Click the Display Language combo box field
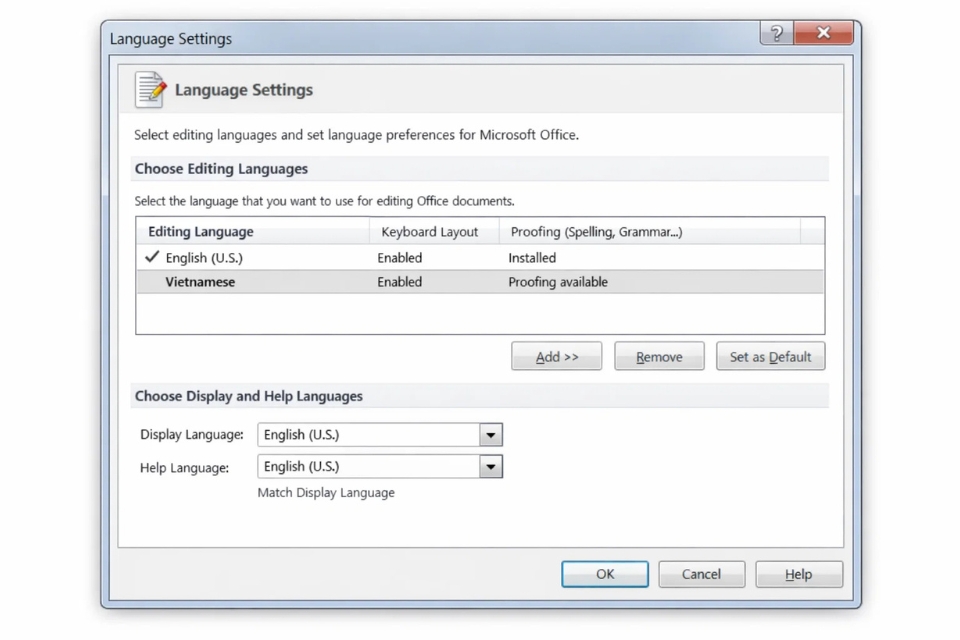The height and width of the screenshot is (640, 960). (368, 435)
